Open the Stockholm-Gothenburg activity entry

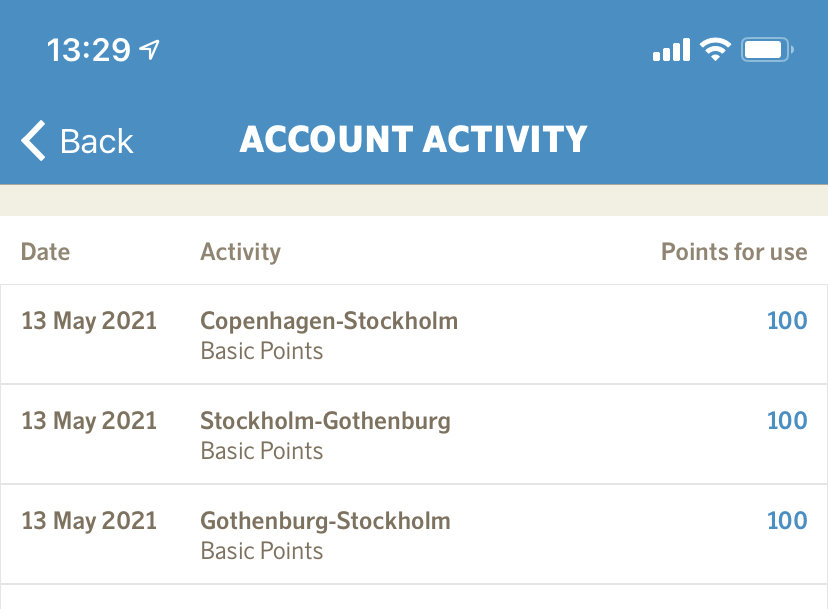point(325,421)
